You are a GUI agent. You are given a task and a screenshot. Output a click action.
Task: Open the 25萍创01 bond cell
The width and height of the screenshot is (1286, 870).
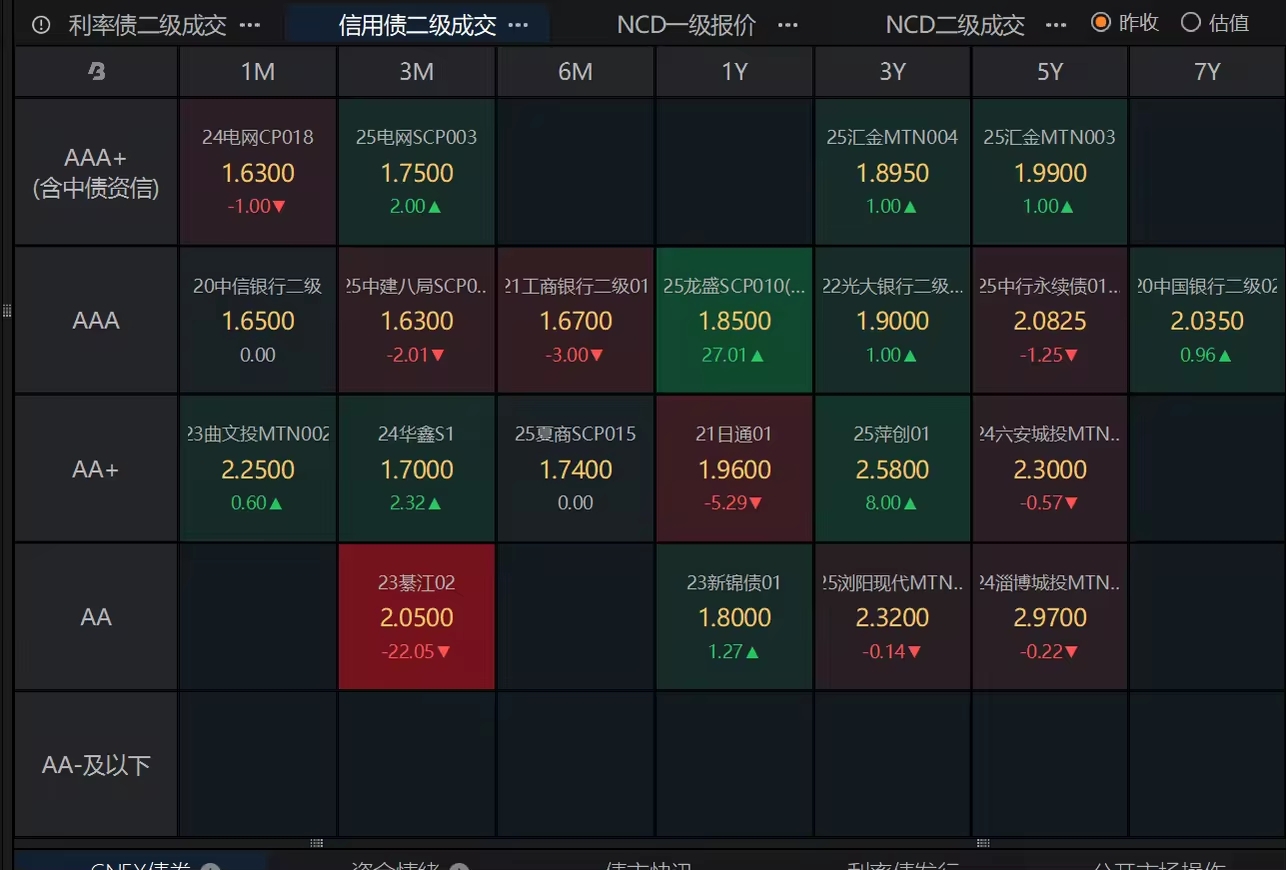click(x=892, y=468)
